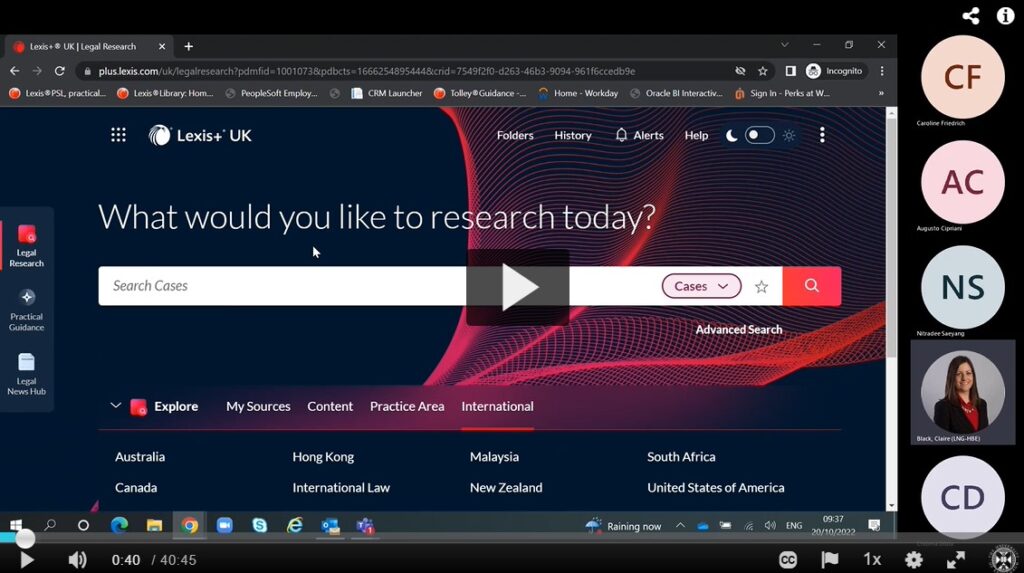This screenshot has width=1024, height=573.
Task: Click the share icon above the participants
Action: (970, 16)
